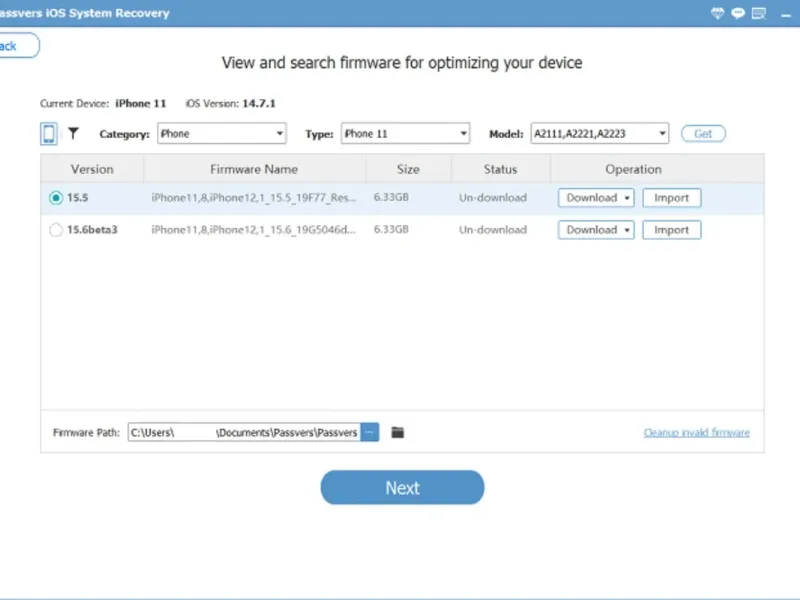Import firmware for version 15.6beta3
800x600 pixels.
[671, 230]
